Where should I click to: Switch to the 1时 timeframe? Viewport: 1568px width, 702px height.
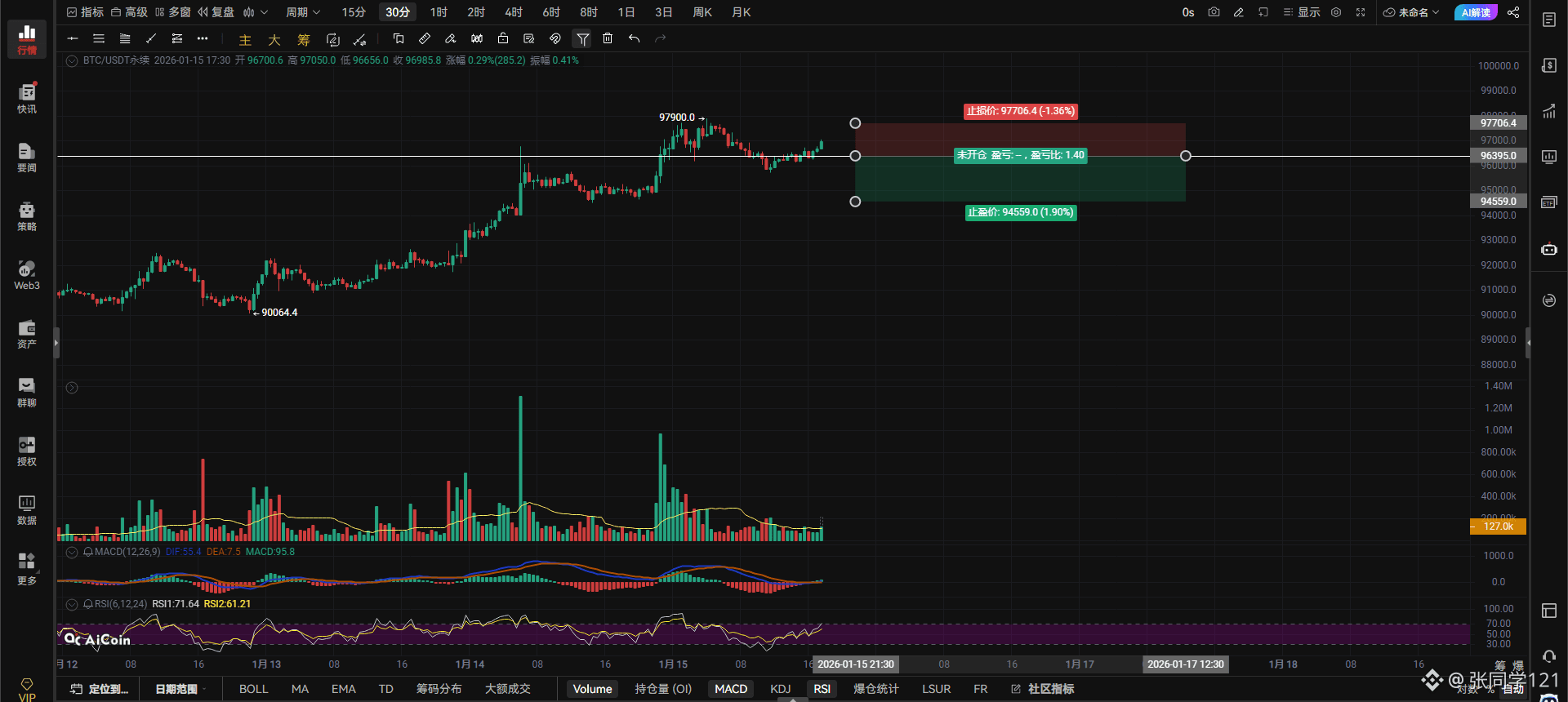point(439,12)
